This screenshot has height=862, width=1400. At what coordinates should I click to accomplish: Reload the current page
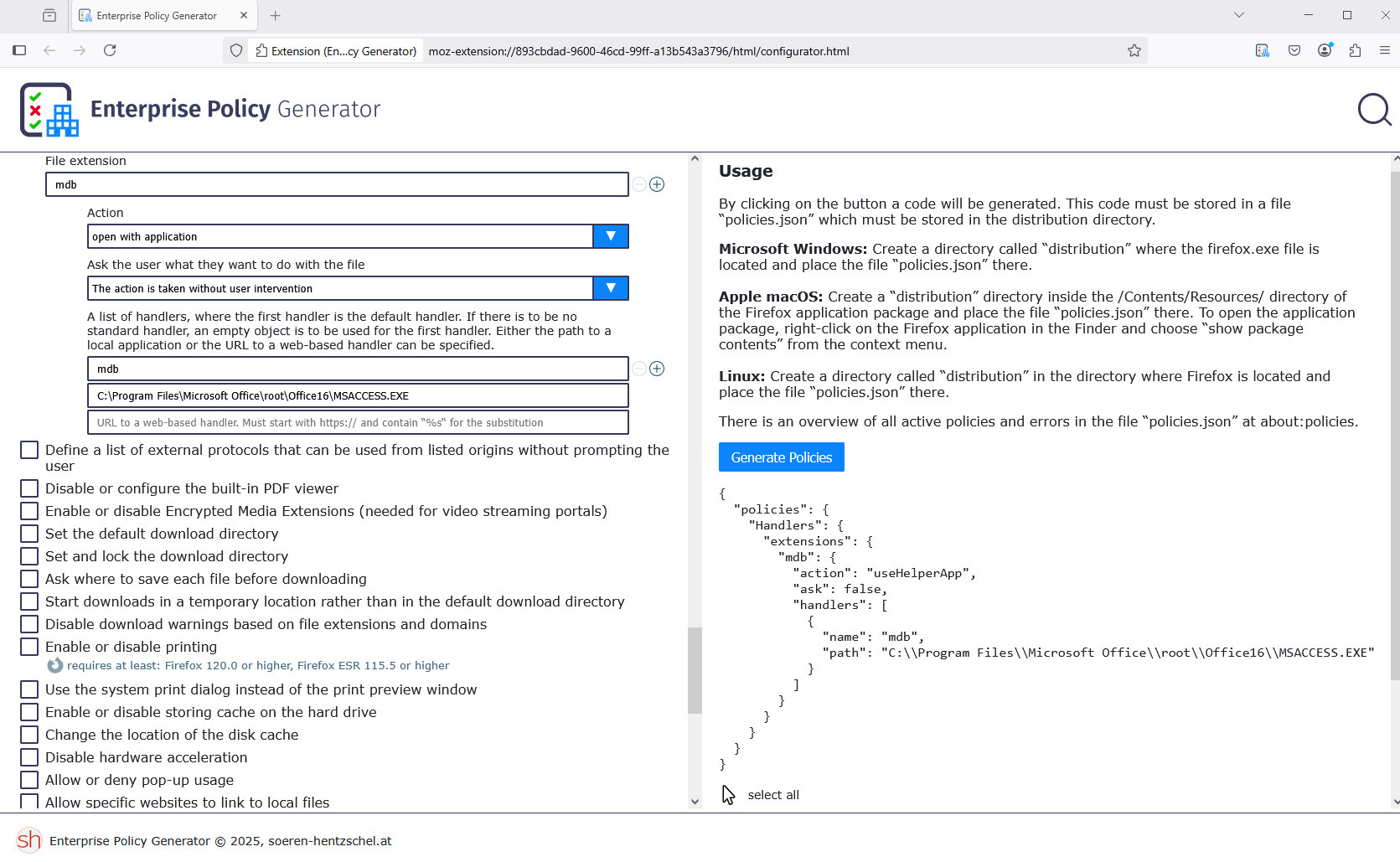110,50
